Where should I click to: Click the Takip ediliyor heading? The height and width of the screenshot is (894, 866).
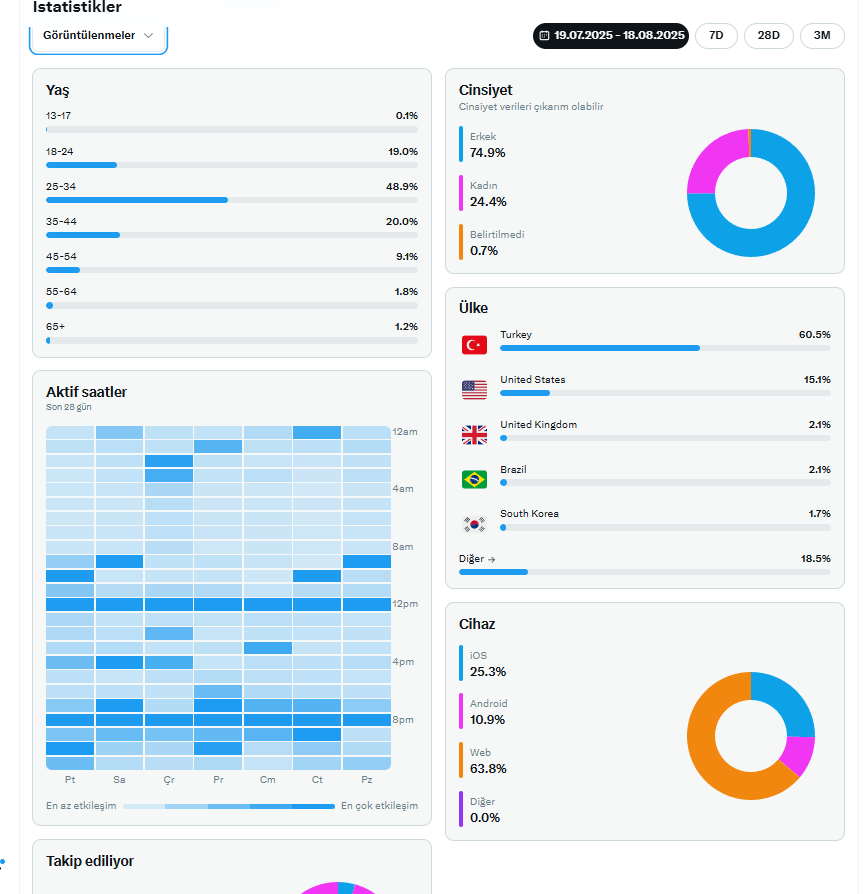point(90,861)
